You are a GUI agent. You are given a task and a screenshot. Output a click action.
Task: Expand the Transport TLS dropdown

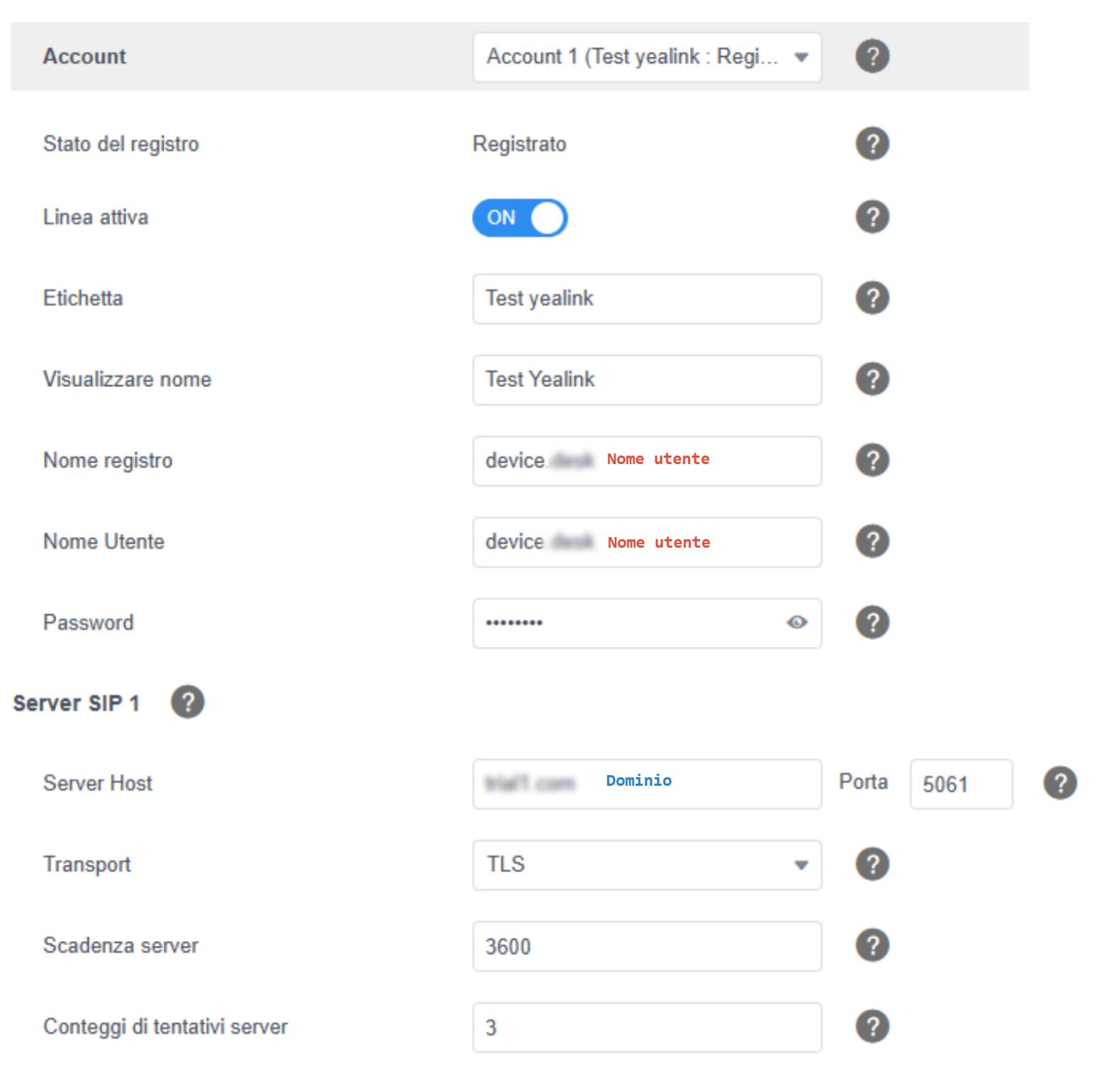(x=647, y=865)
